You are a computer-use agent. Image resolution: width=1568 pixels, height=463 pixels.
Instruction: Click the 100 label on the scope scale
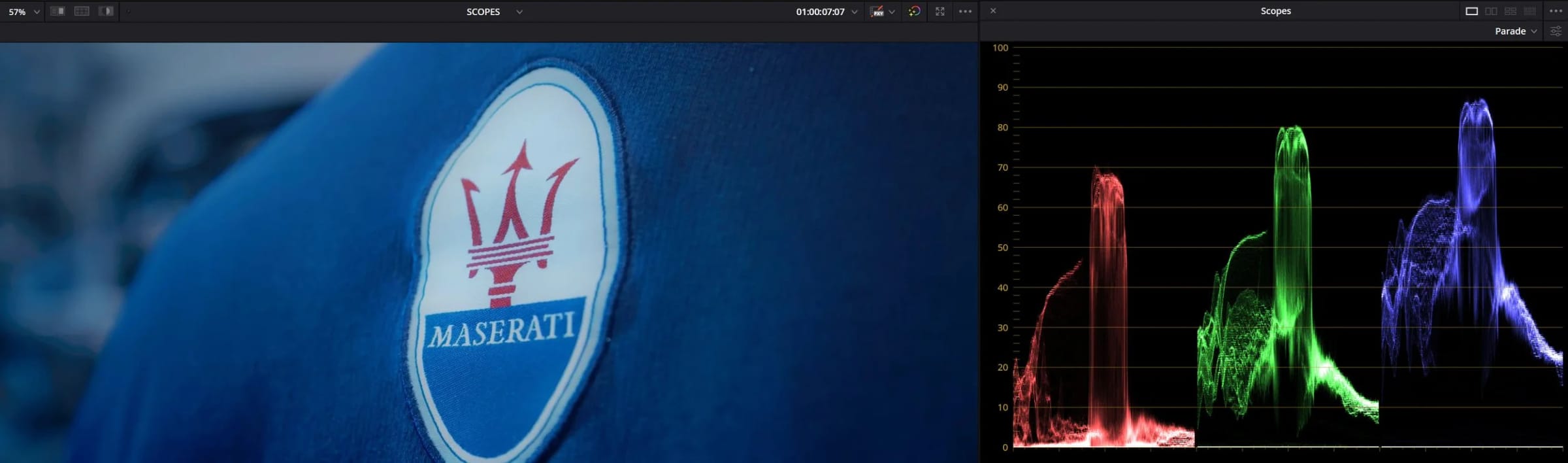click(x=1000, y=48)
